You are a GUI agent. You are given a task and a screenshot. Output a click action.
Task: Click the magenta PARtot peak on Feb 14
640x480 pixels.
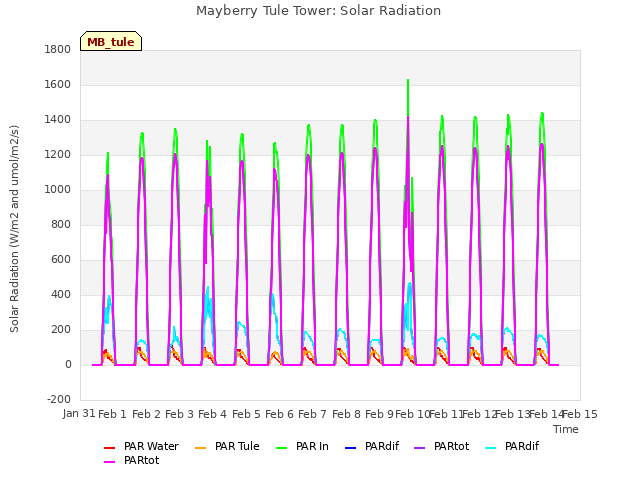click(x=542, y=144)
